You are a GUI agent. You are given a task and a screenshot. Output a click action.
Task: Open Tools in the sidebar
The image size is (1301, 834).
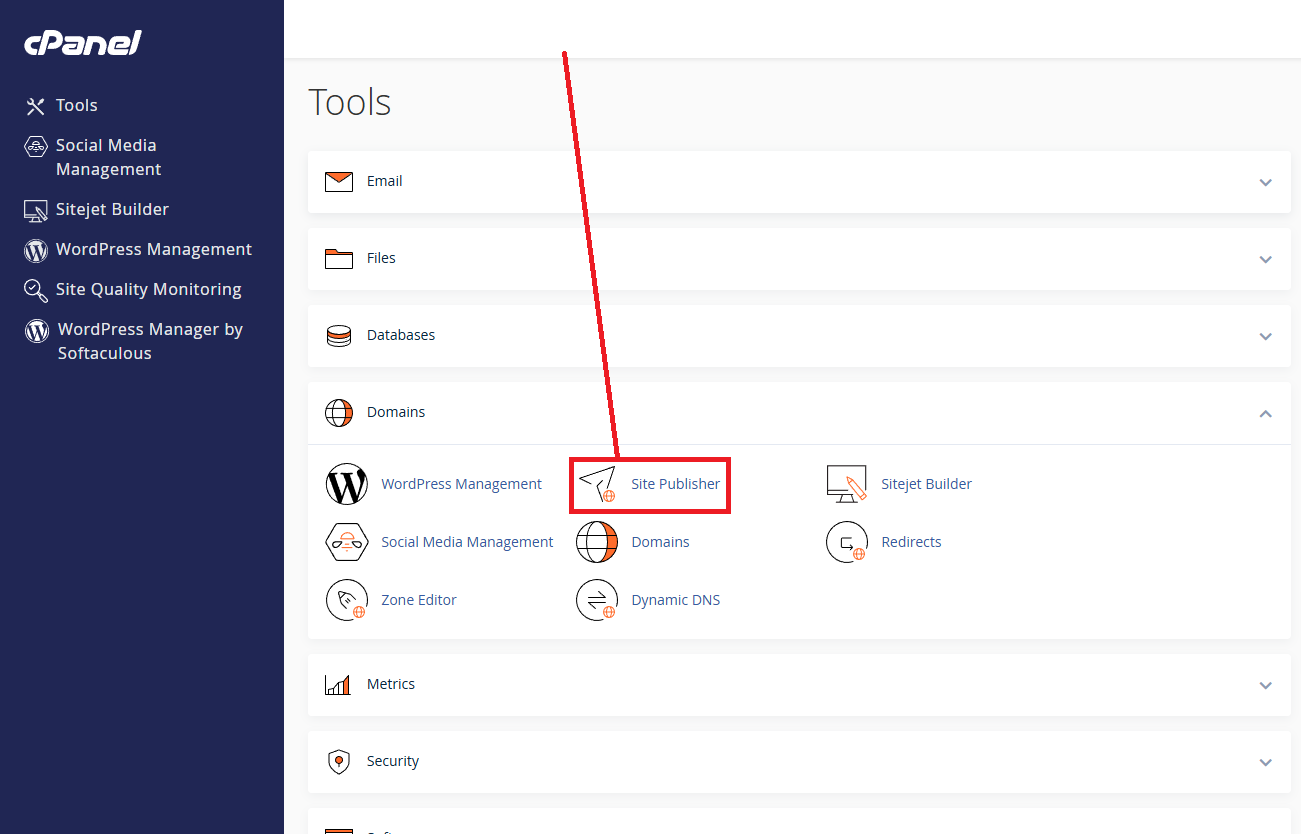tap(77, 105)
